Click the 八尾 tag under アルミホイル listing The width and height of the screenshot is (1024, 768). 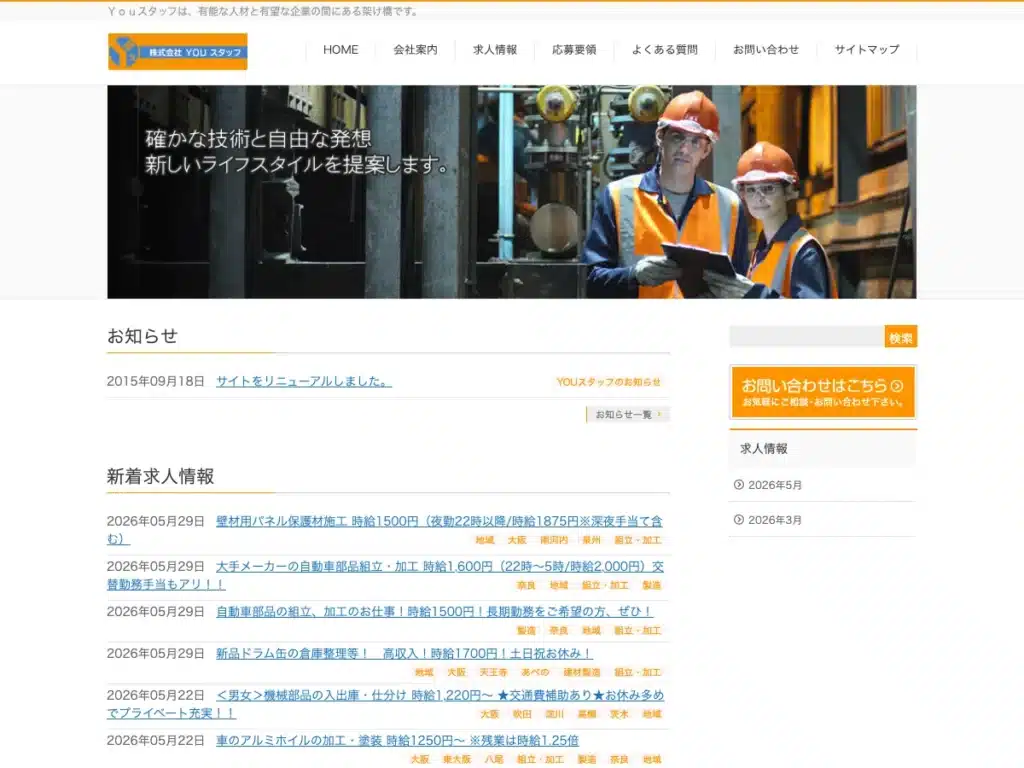pos(494,760)
